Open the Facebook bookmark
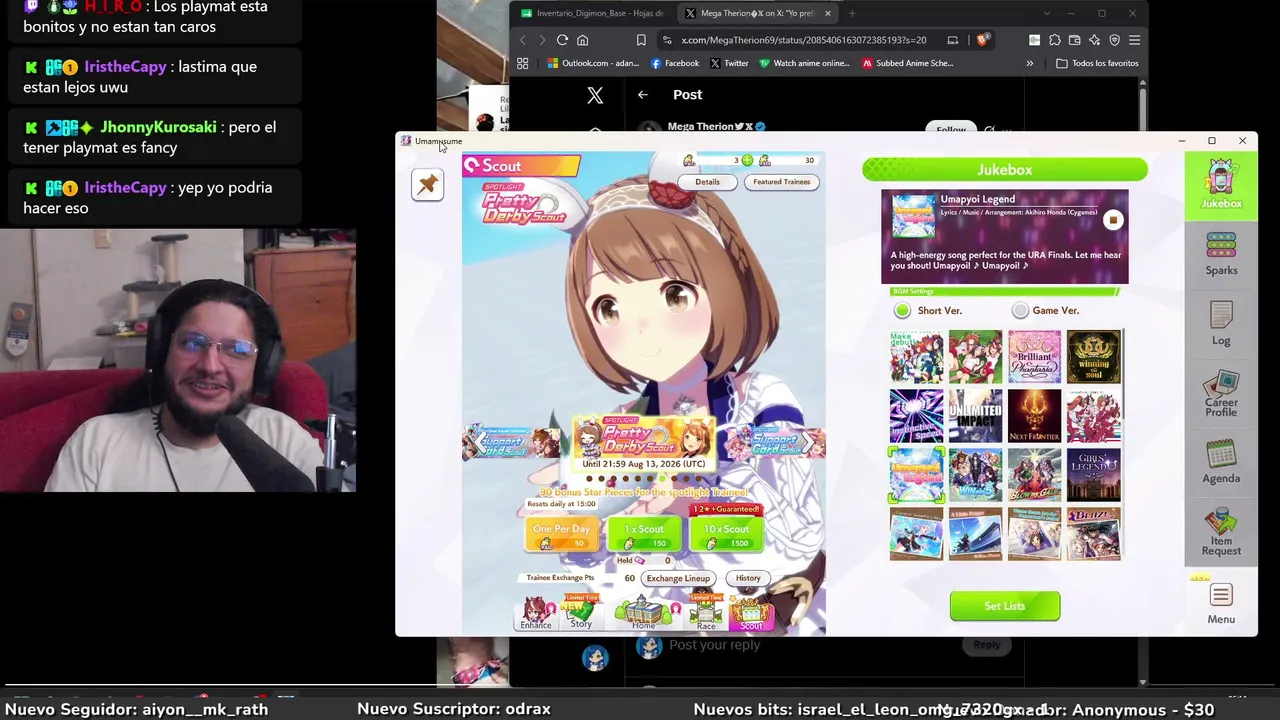The height and width of the screenshot is (720, 1280). (675, 63)
